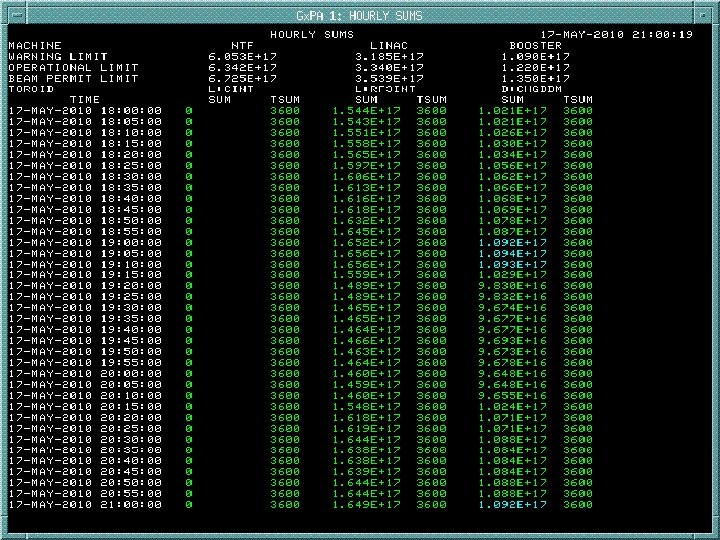Select BOOSTER warning limit '1.090E+17'

pos(535,56)
